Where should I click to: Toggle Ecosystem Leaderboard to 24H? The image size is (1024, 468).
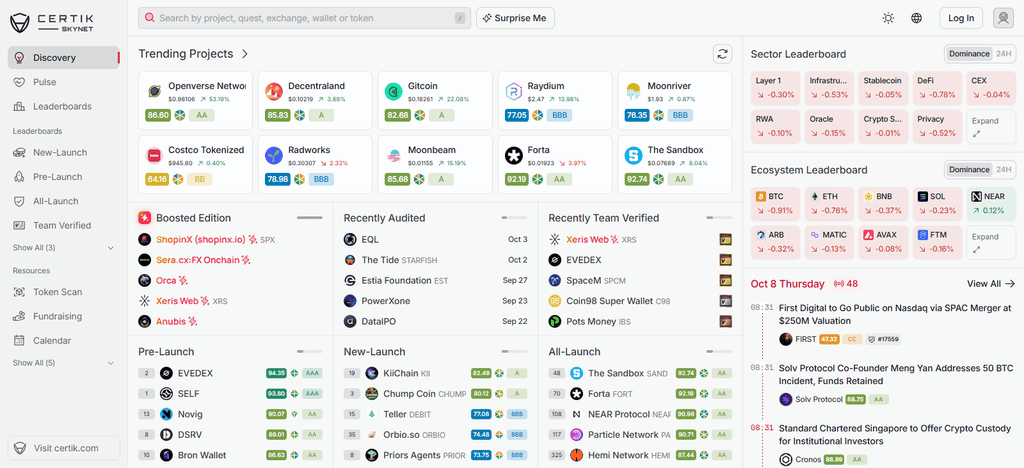(1003, 170)
